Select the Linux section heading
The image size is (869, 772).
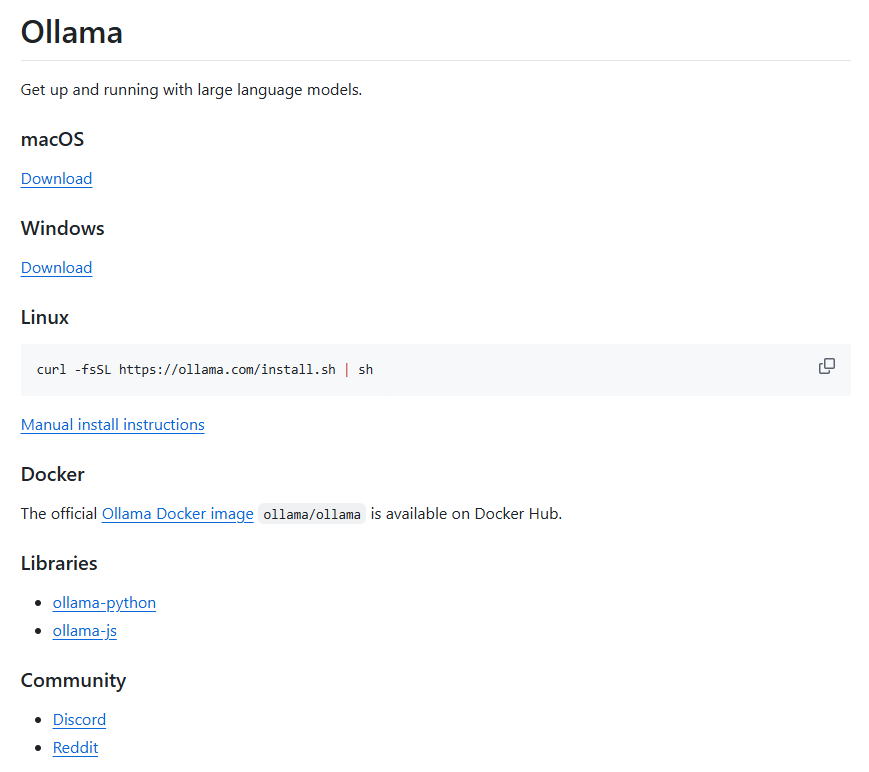pyautogui.click(x=45, y=318)
